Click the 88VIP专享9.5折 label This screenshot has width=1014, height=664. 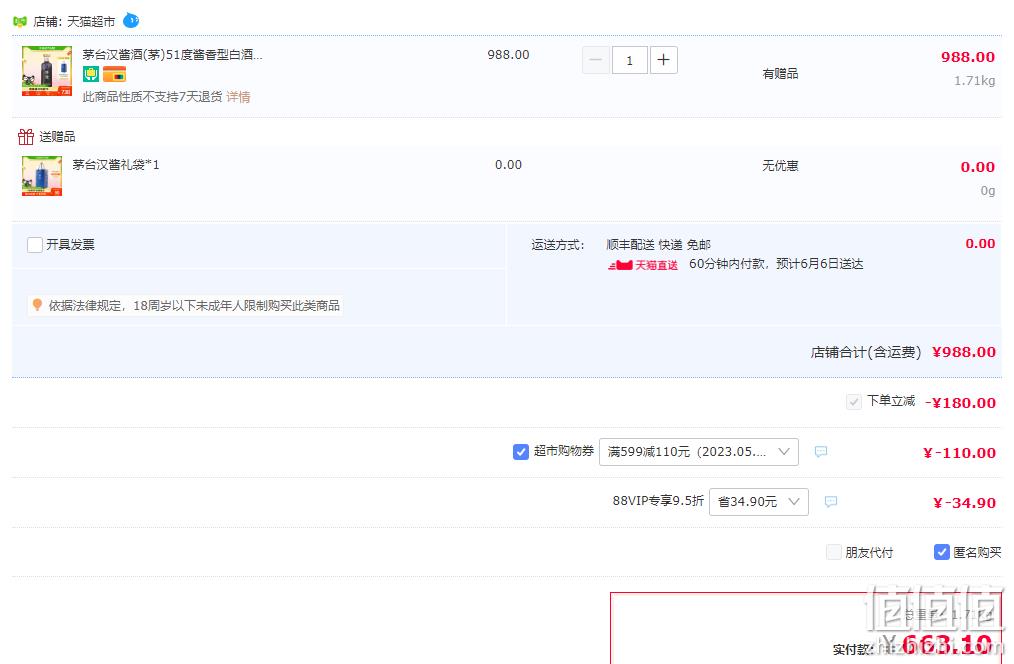[x=658, y=500]
